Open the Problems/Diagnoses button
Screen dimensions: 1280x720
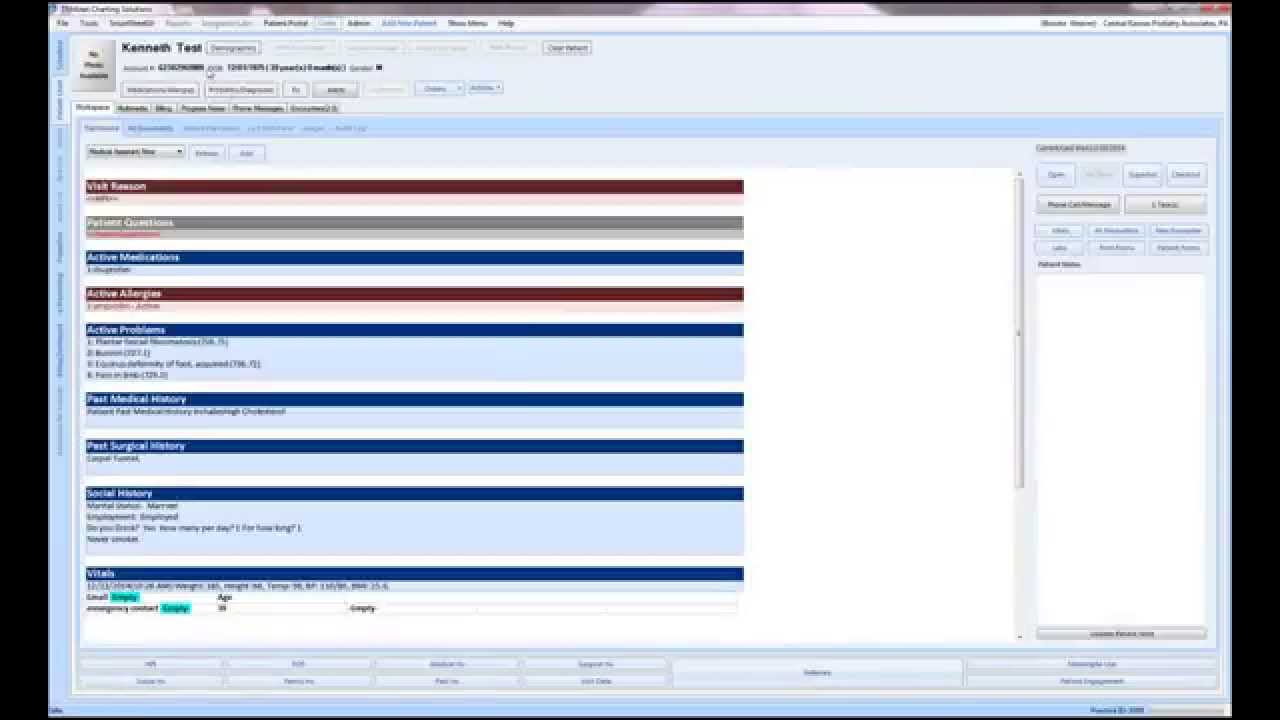pyautogui.click(x=241, y=89)
